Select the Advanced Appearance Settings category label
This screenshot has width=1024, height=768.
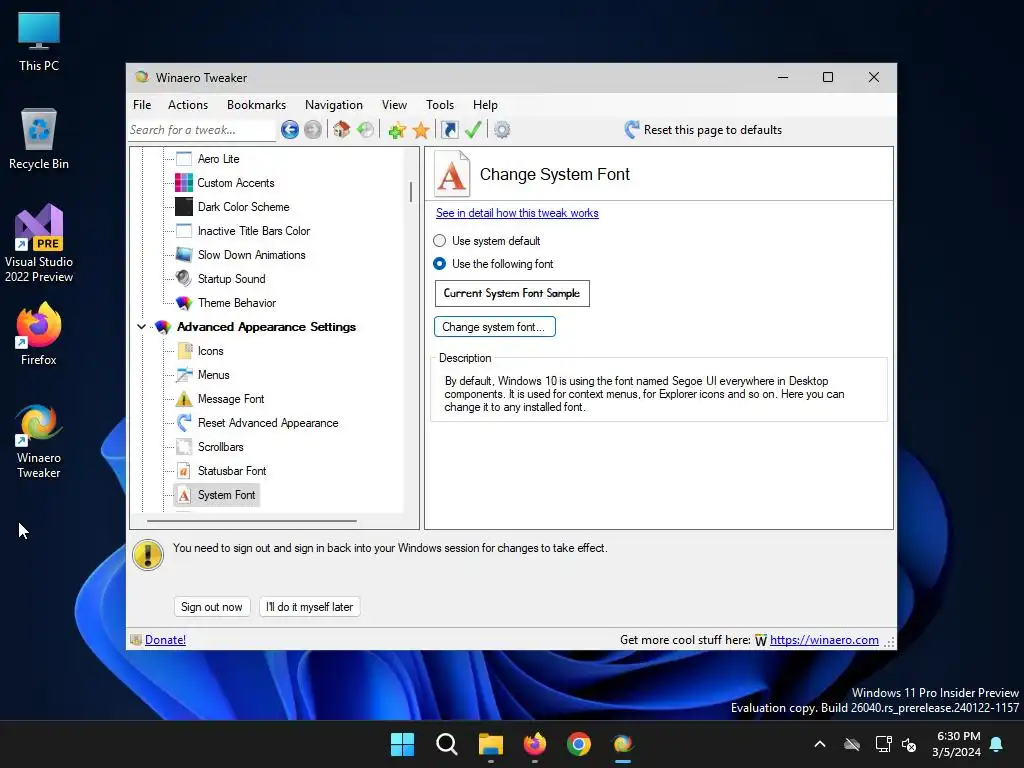[266, 327]
